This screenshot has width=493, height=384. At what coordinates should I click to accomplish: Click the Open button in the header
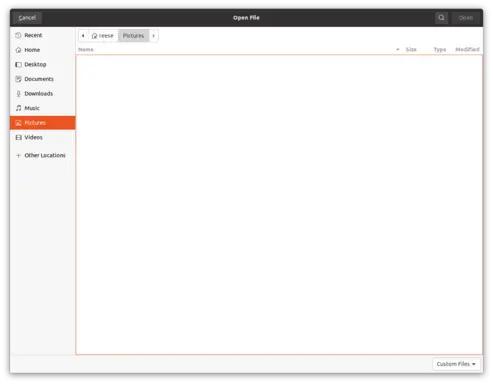point(465,18)
